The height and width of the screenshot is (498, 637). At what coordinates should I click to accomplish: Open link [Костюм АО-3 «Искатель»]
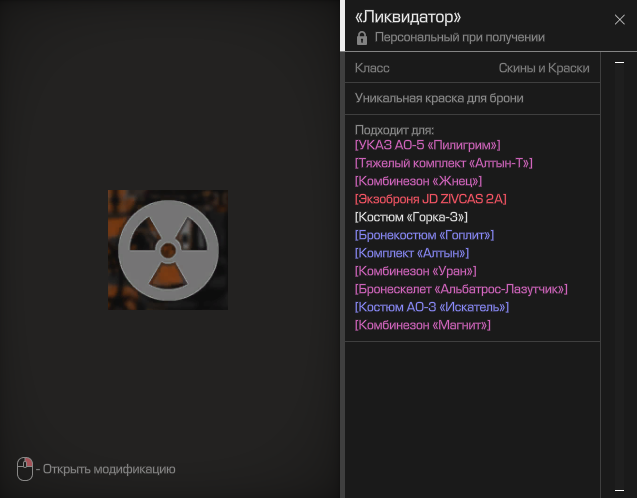431,307
